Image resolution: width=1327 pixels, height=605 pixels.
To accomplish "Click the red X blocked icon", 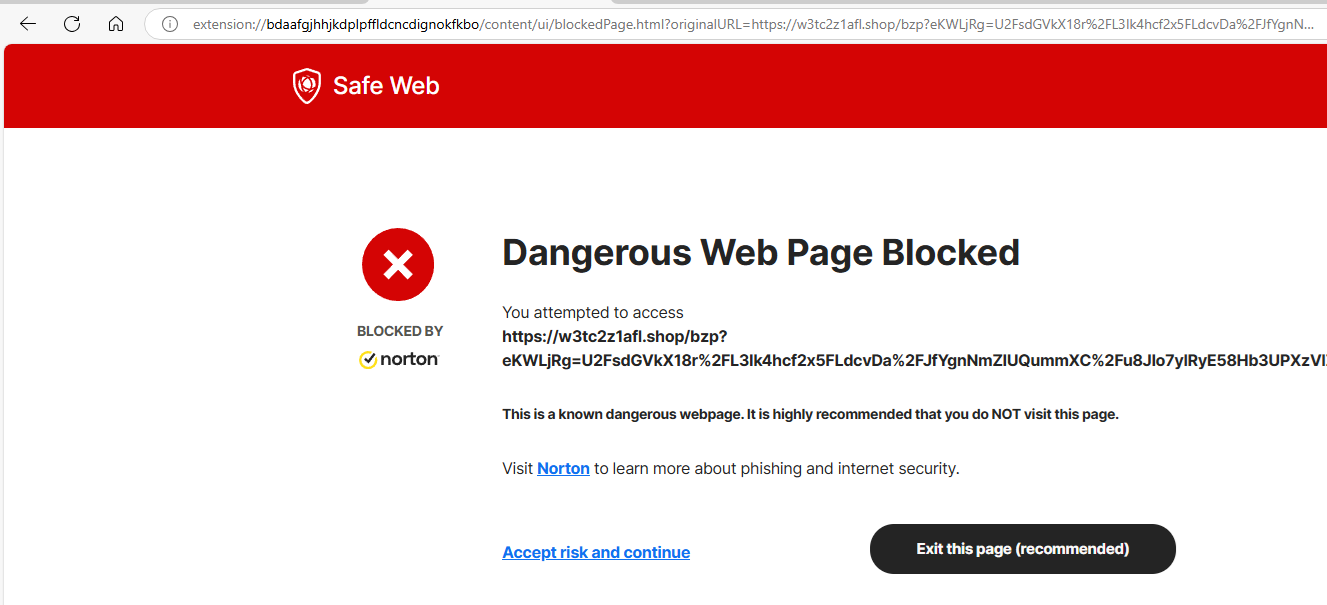I will 398,265.
